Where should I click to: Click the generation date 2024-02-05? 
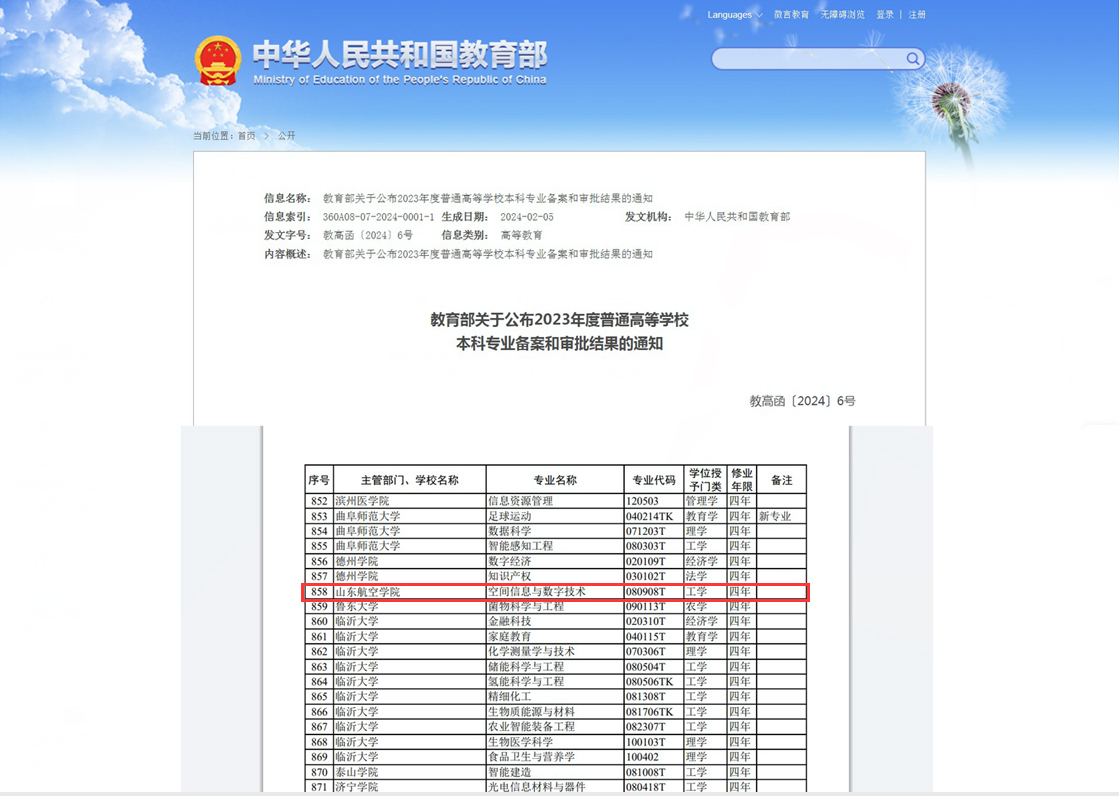tap(527, 216)
